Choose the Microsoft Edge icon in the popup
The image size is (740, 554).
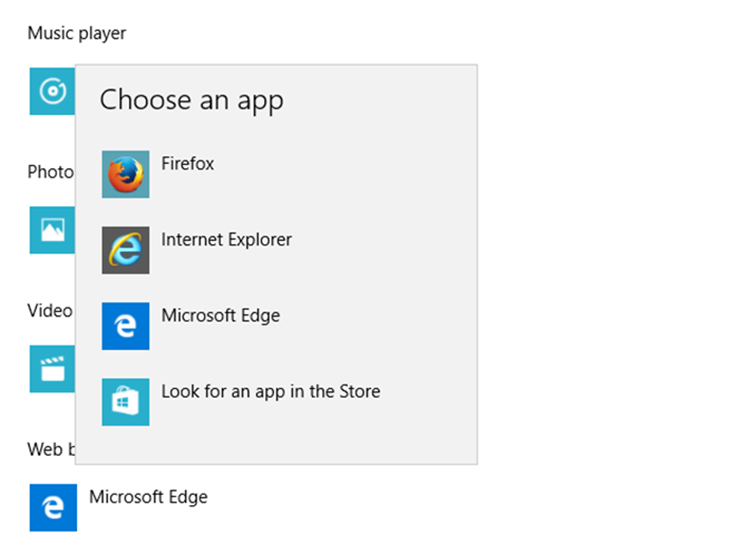[x=125, y=326]
